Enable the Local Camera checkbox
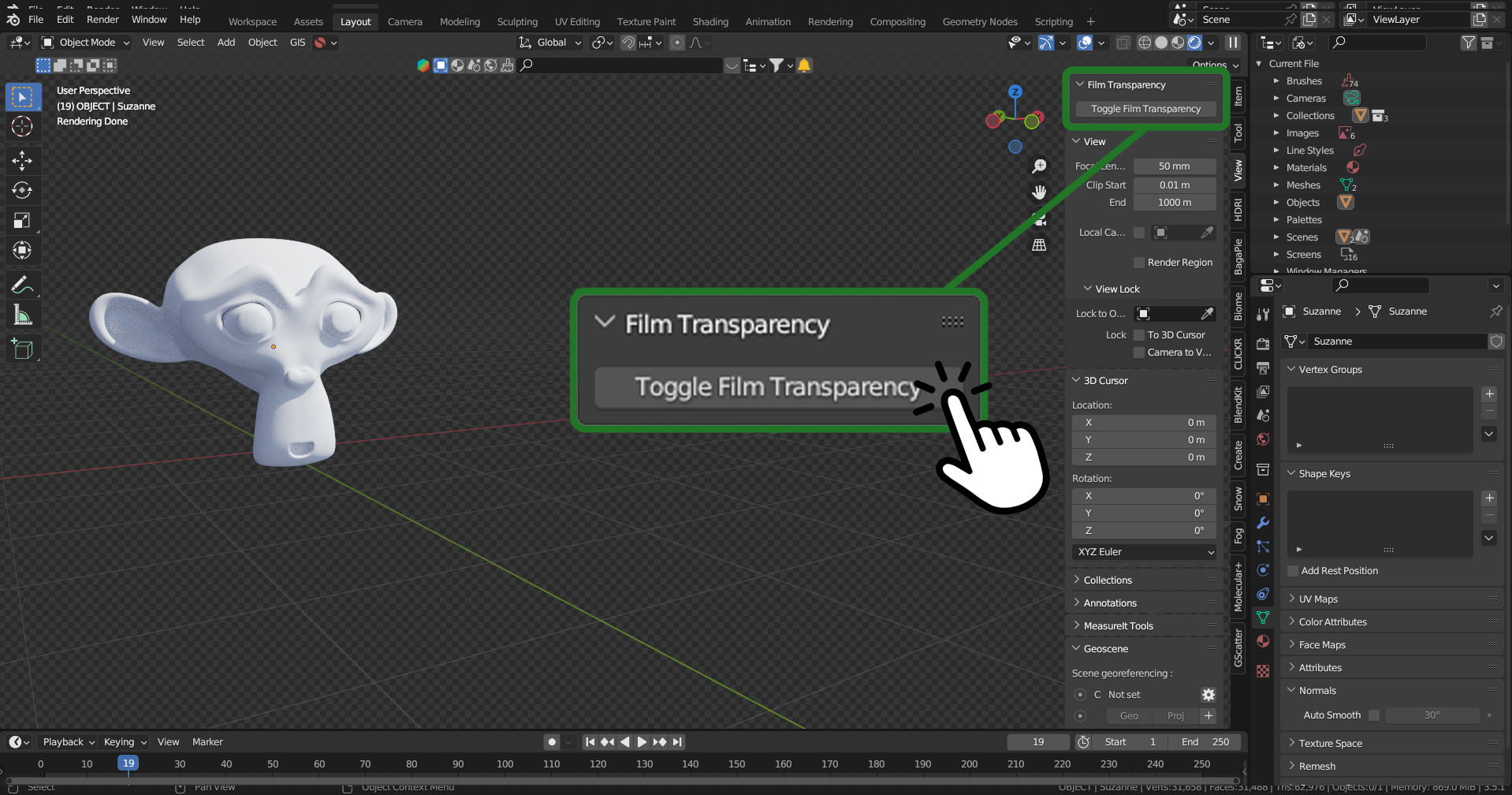Image resolution: width=1512 pixels, height=795 pixels. coord(1139,233)
